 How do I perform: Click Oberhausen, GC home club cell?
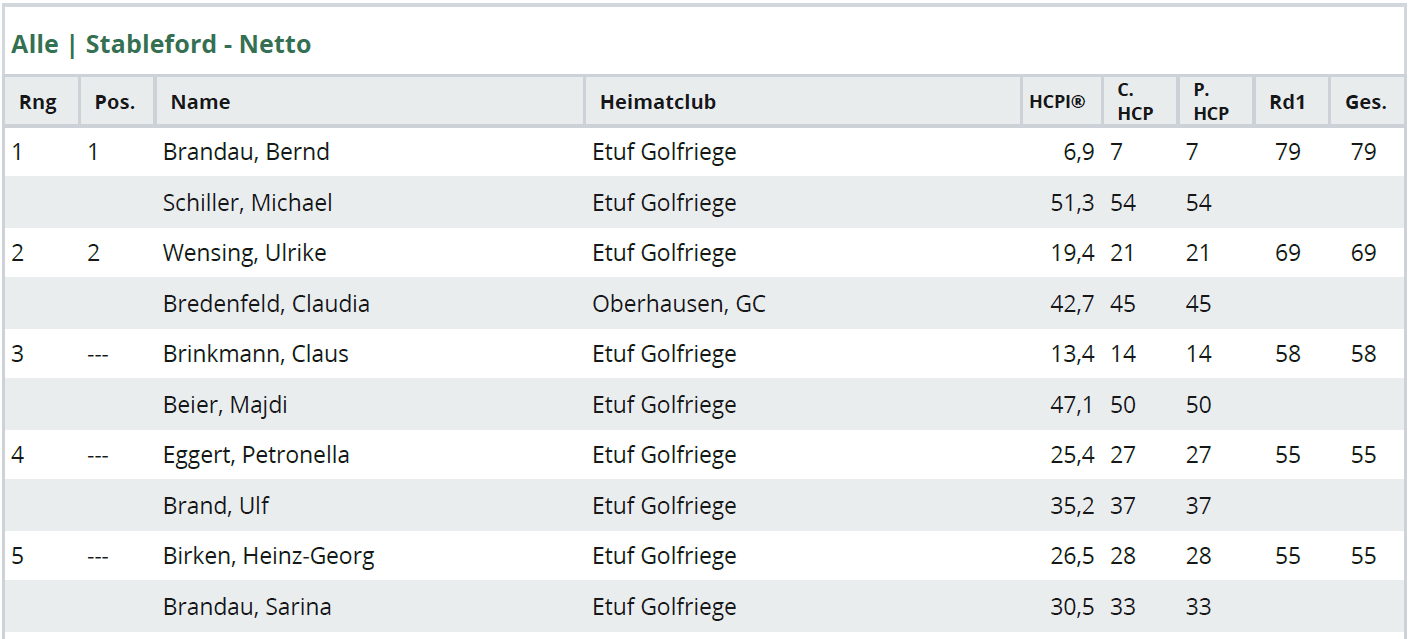pos(679,304)
